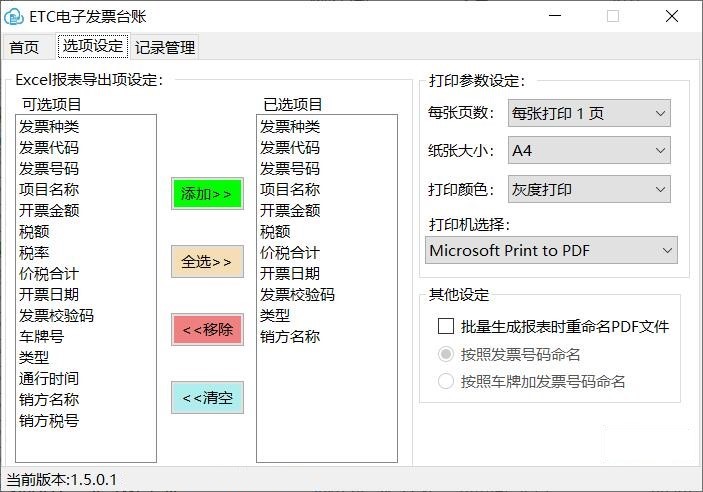Open the 每张页数 dropdown
This screenshot has width=703, height=492.
(589, 113)
